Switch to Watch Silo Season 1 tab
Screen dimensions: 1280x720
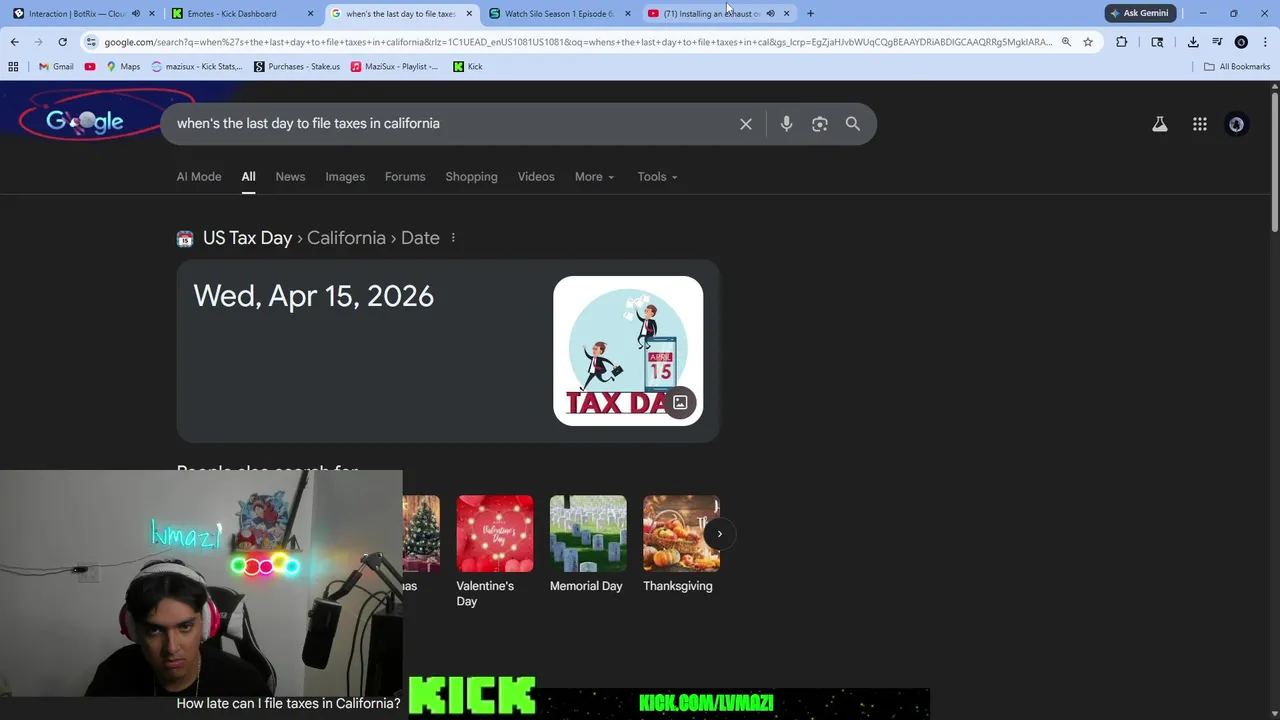click(x=558, y=13)
